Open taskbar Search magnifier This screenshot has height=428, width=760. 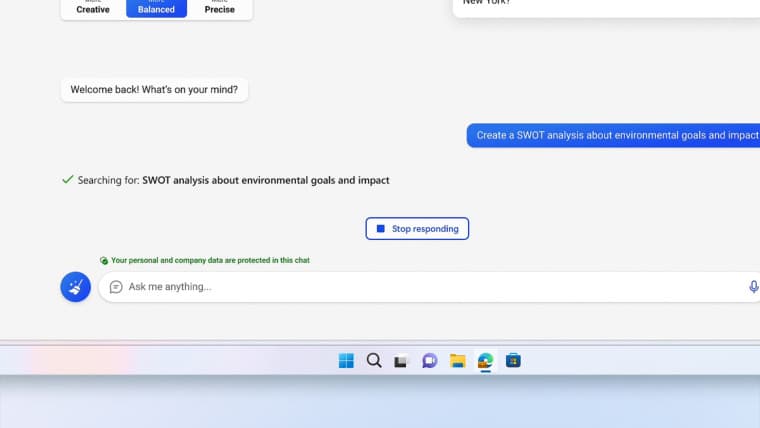(374, 361)
